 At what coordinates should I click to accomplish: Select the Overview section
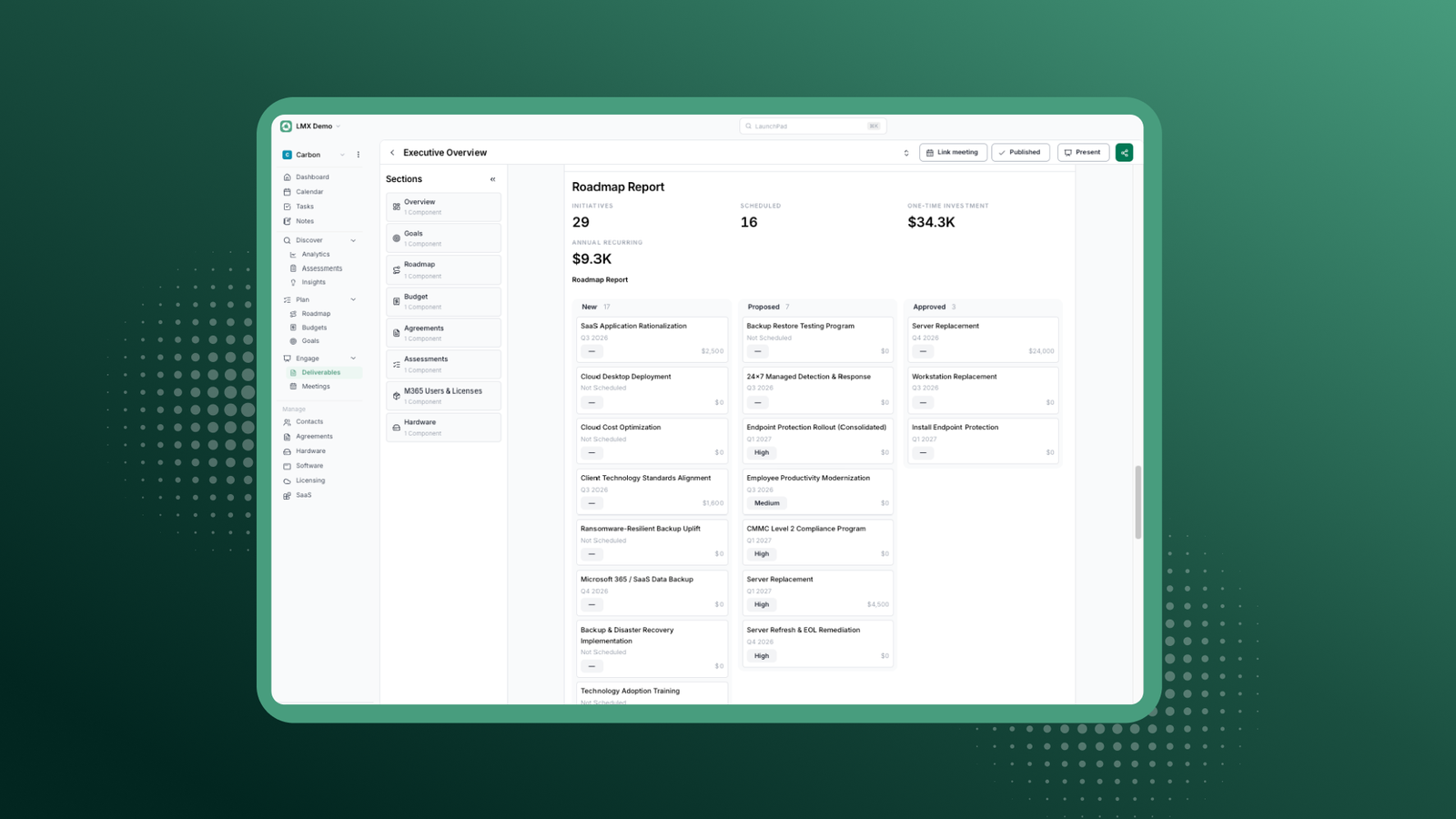coord(443,207)
